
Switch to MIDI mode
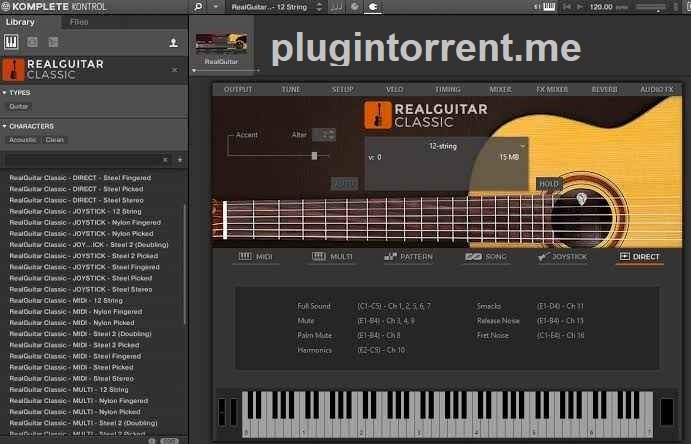click(x=256, y=256)
